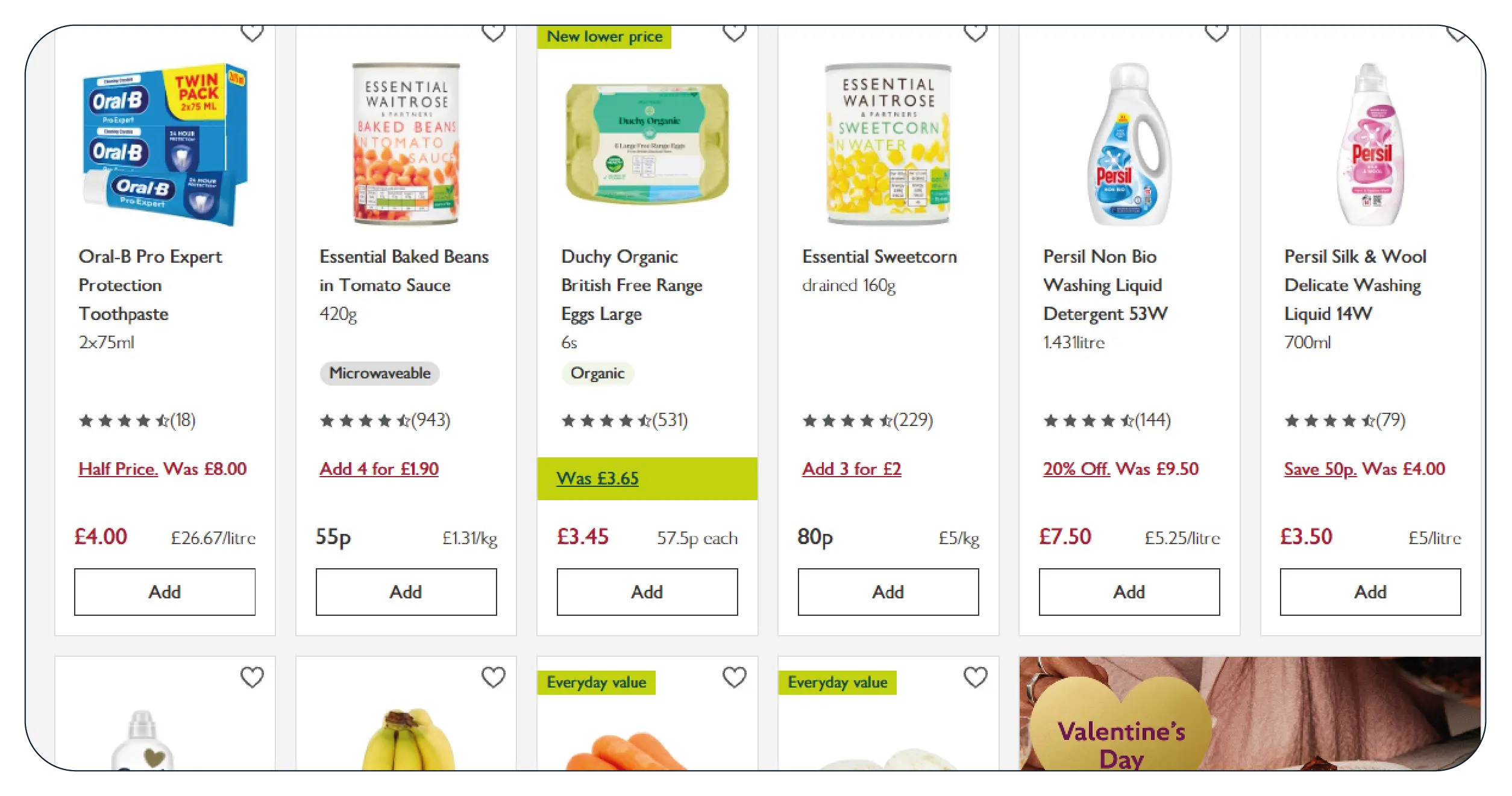Tap heart icon on Essential Sweetcorn card
The width and height of the screenshot is (1512, 796).
[x=975, y=33]
